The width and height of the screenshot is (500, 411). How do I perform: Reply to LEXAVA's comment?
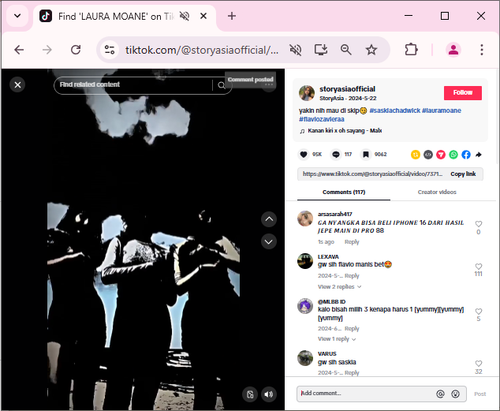click(x=352, y=276)
